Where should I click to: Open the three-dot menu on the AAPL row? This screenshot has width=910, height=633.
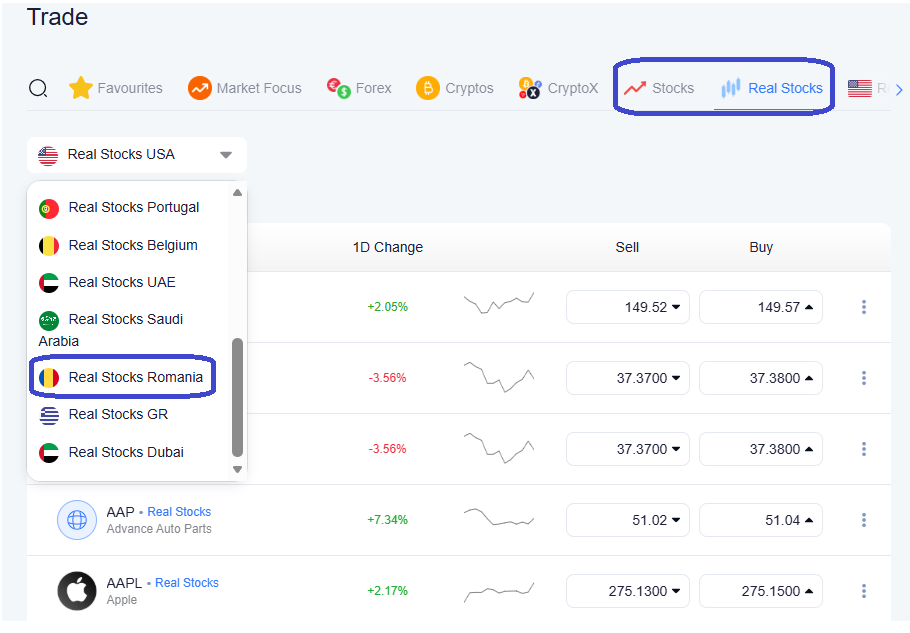coord(863,591)
